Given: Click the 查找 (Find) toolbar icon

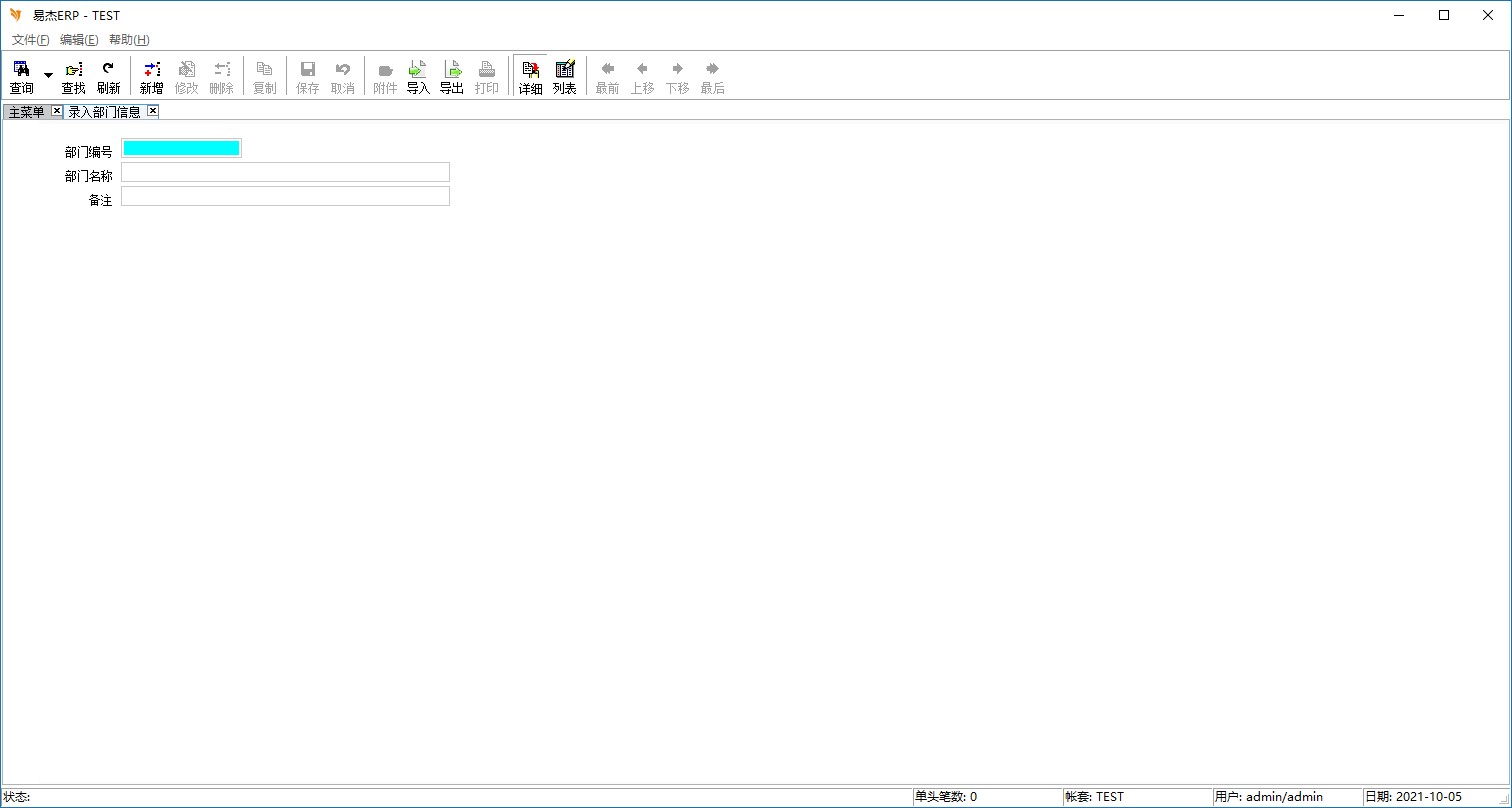Looking at the screenshot, I should 74,76.
